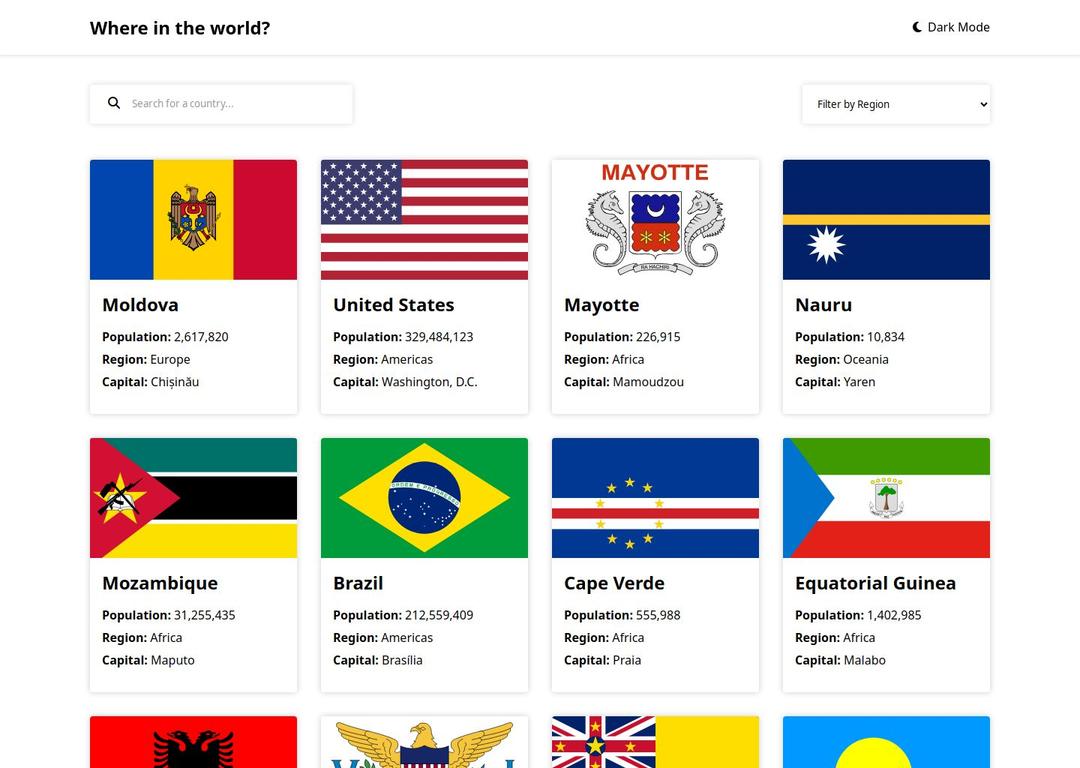This screenshot has width=1080, height=768.
Task: Click the Albania flag thumbnail
Action: pos(193,742)
